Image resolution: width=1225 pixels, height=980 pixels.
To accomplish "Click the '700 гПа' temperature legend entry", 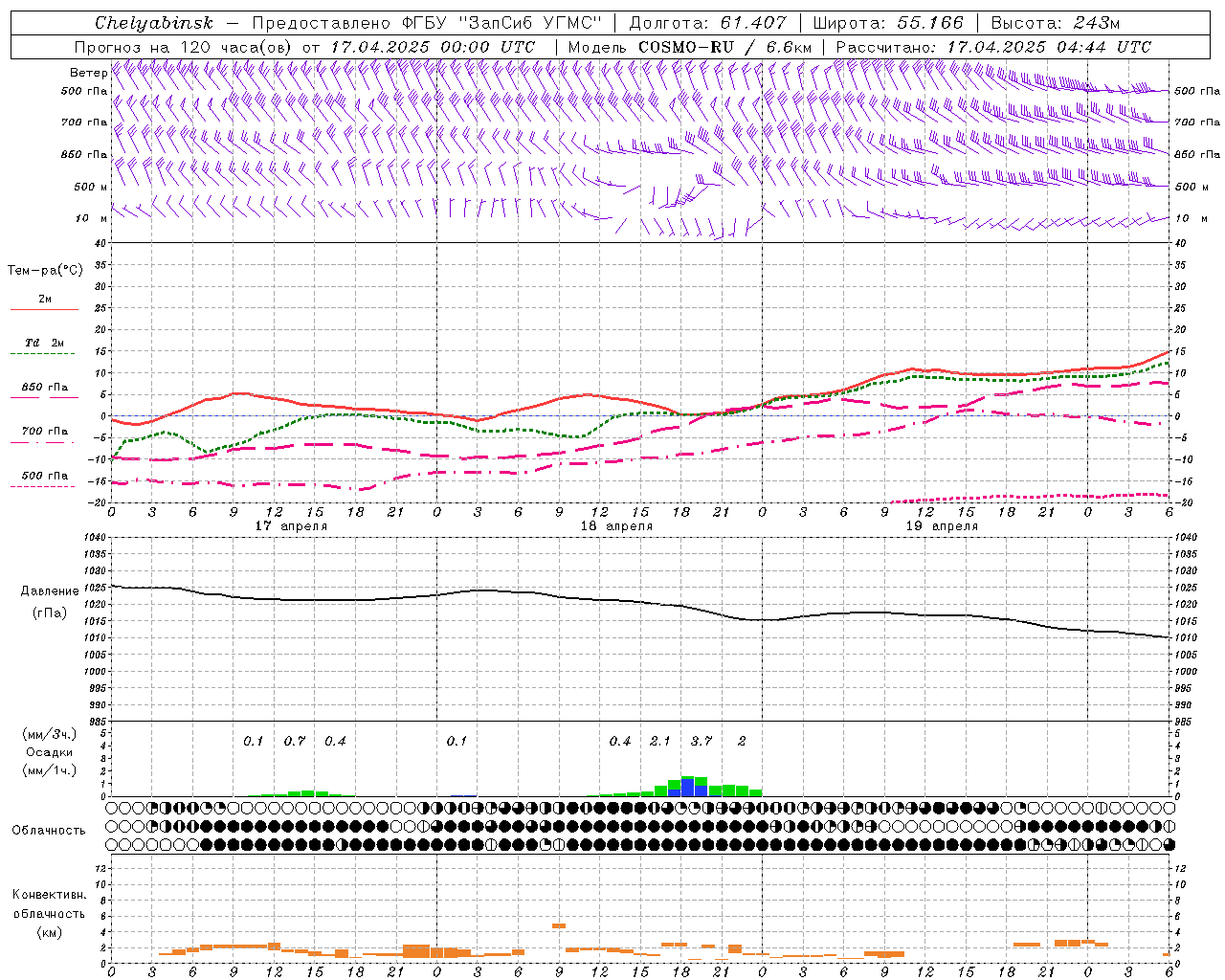I will point(45,431).
